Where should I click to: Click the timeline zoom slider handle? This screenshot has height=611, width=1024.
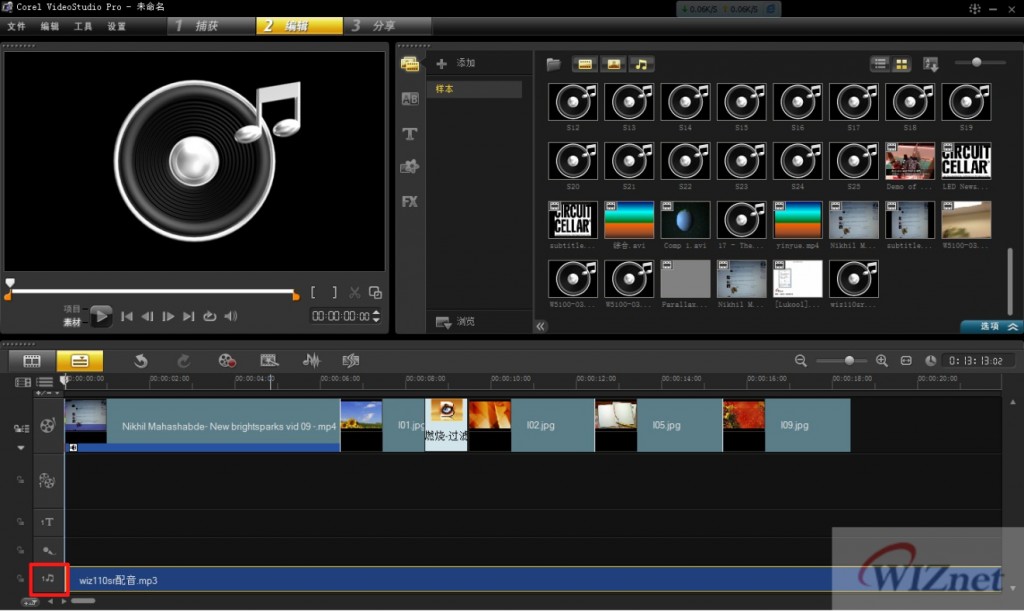click(x=849, y=360)
